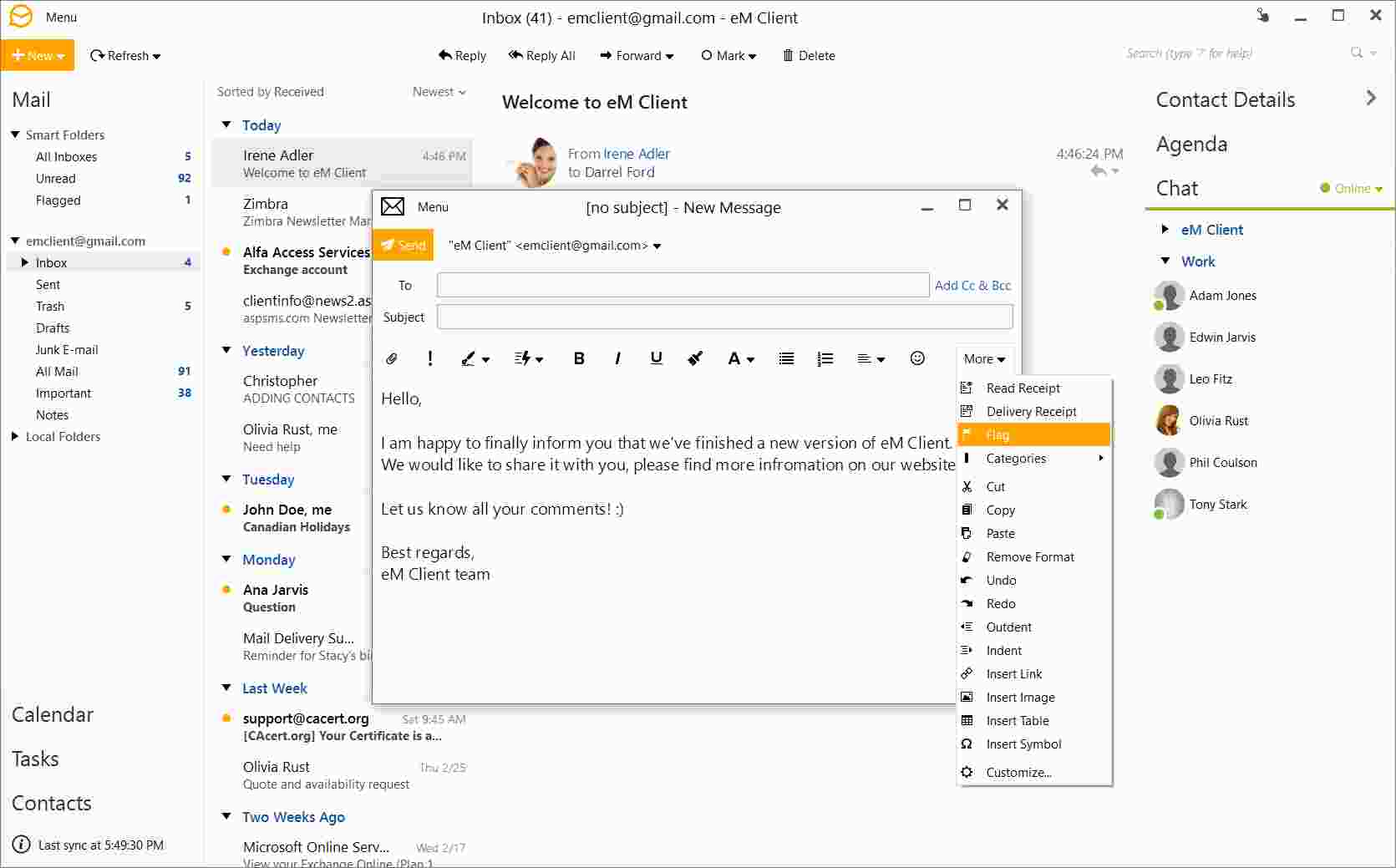Click Add Cc & Bcc link
This screenshot has height=868, width=1396.
(972, 285)
